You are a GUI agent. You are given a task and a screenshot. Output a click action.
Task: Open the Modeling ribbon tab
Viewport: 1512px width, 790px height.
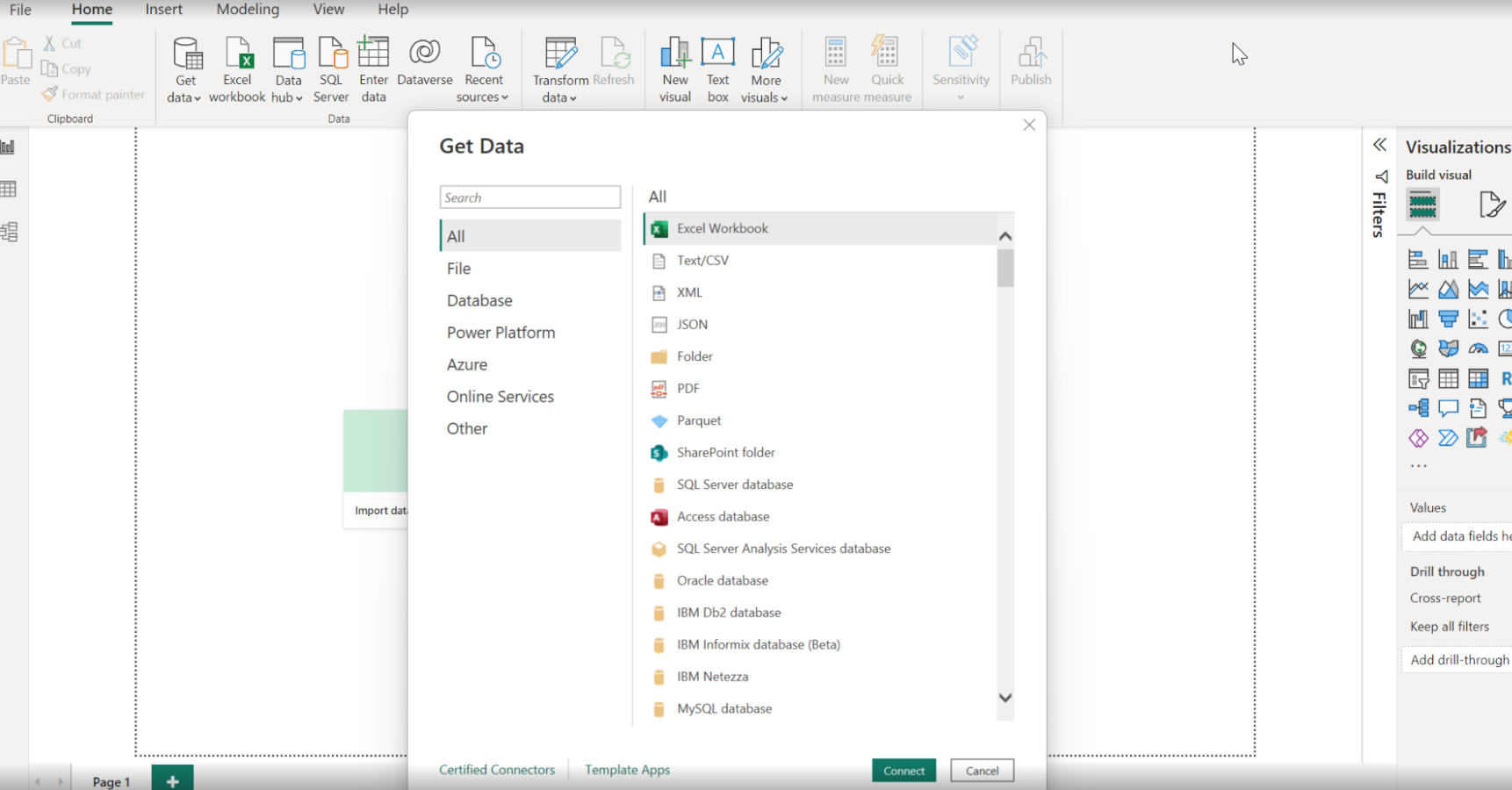point(248,10)
